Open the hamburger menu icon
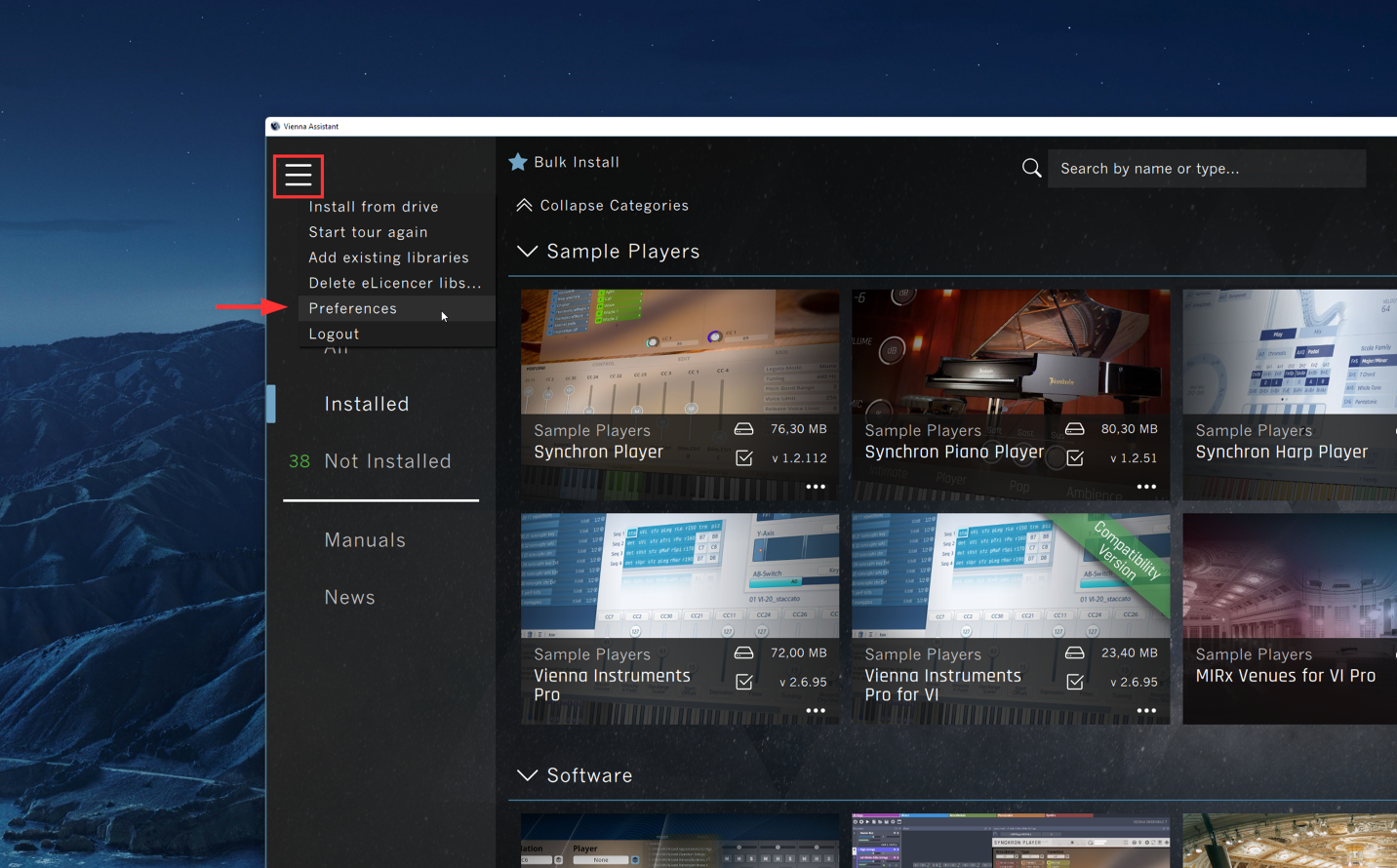Viewport: 1397px width, 868px height. point(299,176)
